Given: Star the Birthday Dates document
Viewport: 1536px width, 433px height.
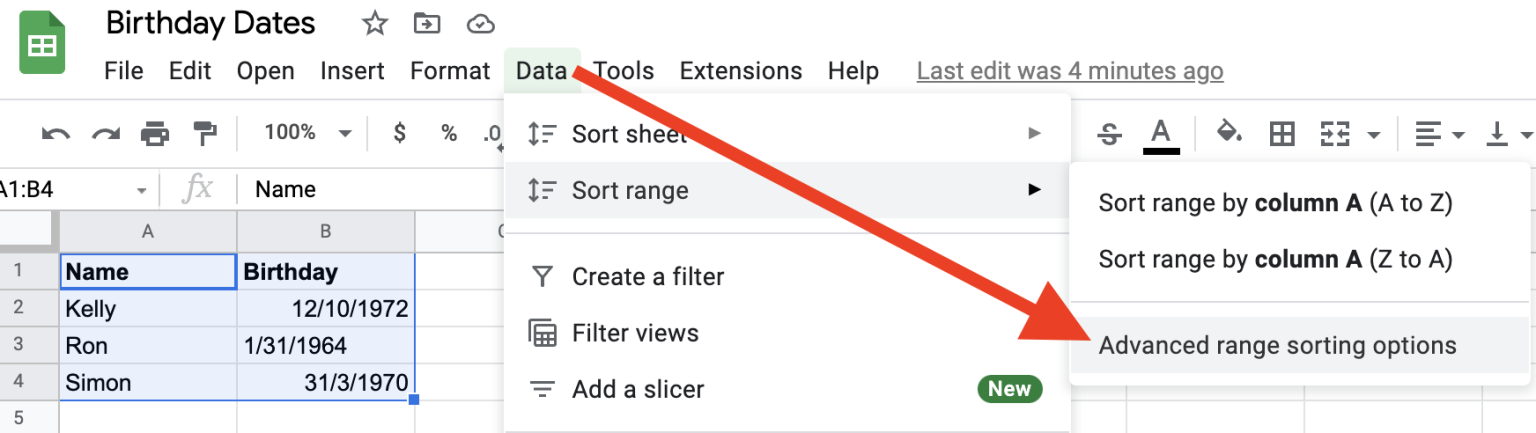Looking at the screenshot, I should pyautogui.click(x=375, y=23).
